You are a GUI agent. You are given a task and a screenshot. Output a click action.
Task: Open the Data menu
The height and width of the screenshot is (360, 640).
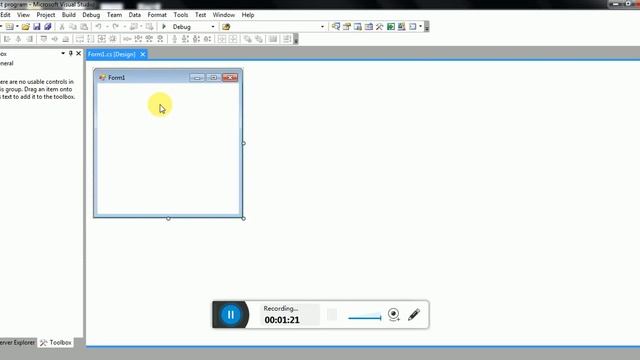click(x=135, y=15)
